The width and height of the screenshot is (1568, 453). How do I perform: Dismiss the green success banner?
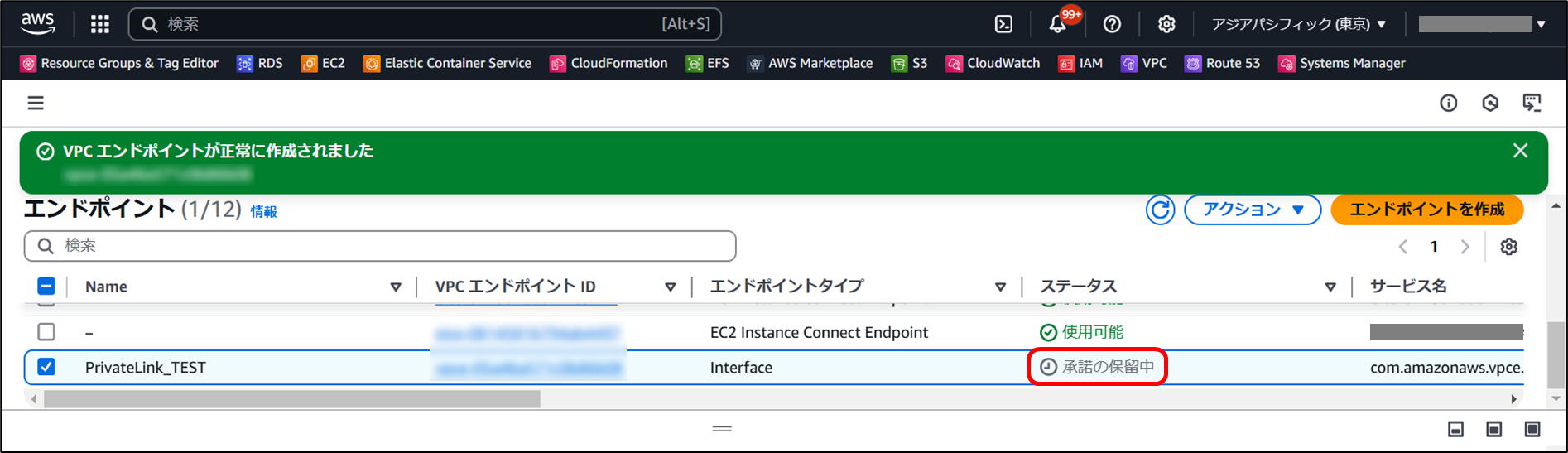1520,151
